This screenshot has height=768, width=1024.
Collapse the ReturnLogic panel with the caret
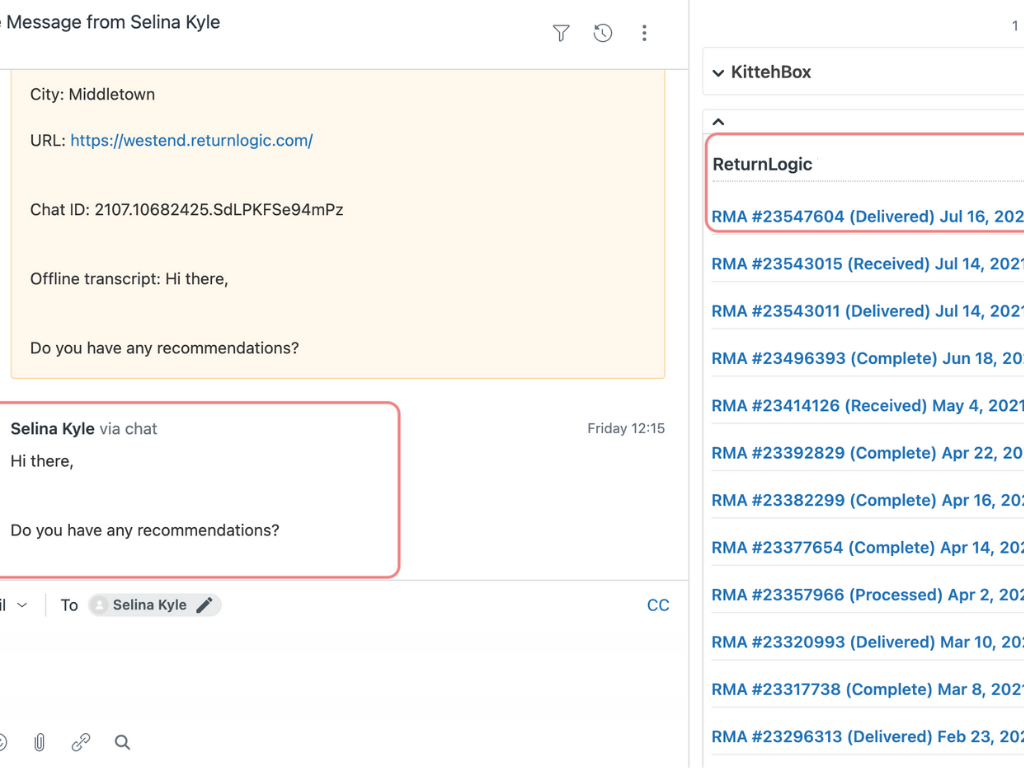click(x=718, y=122)
